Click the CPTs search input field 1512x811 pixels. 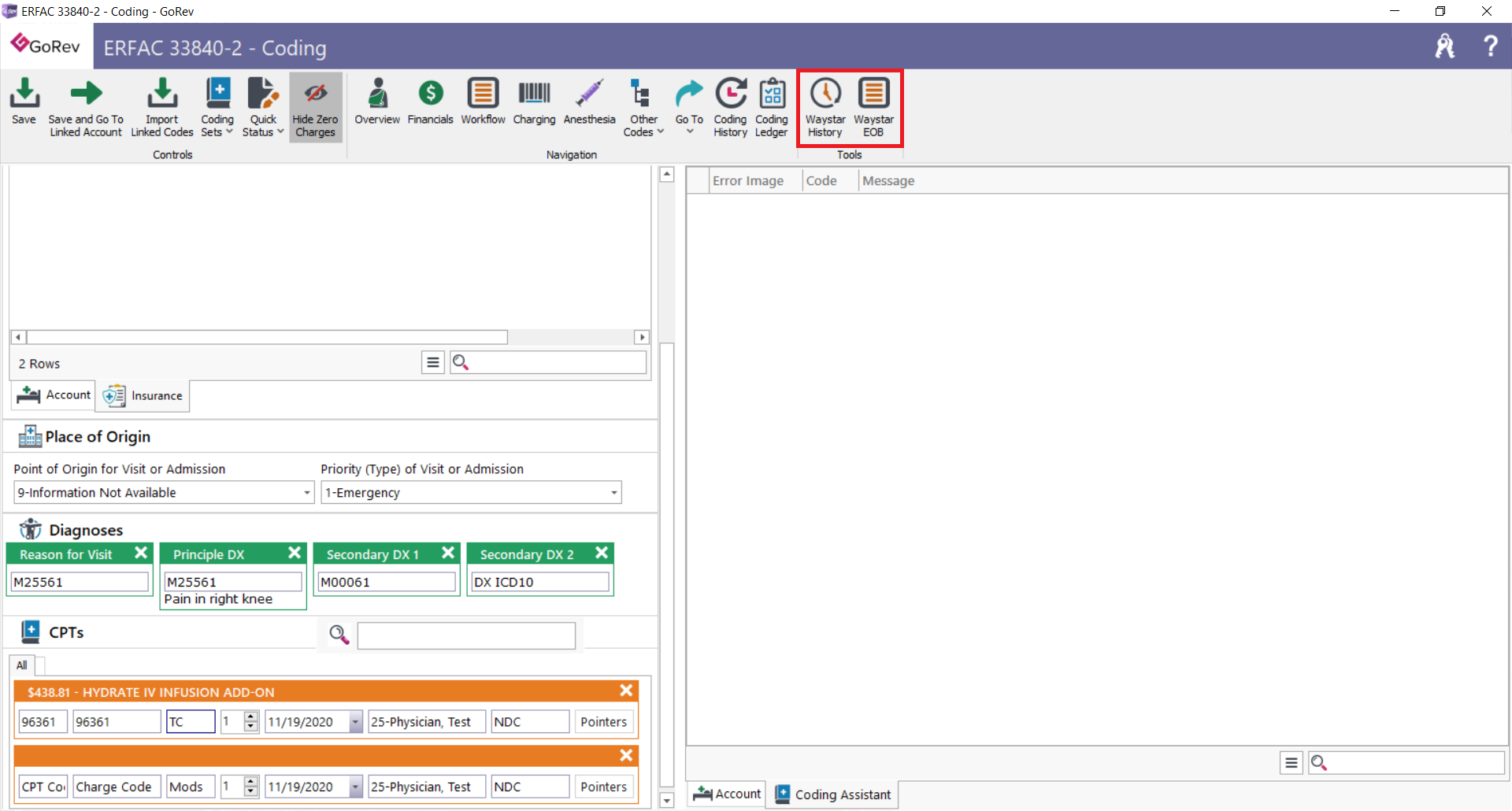pos(466,635)
